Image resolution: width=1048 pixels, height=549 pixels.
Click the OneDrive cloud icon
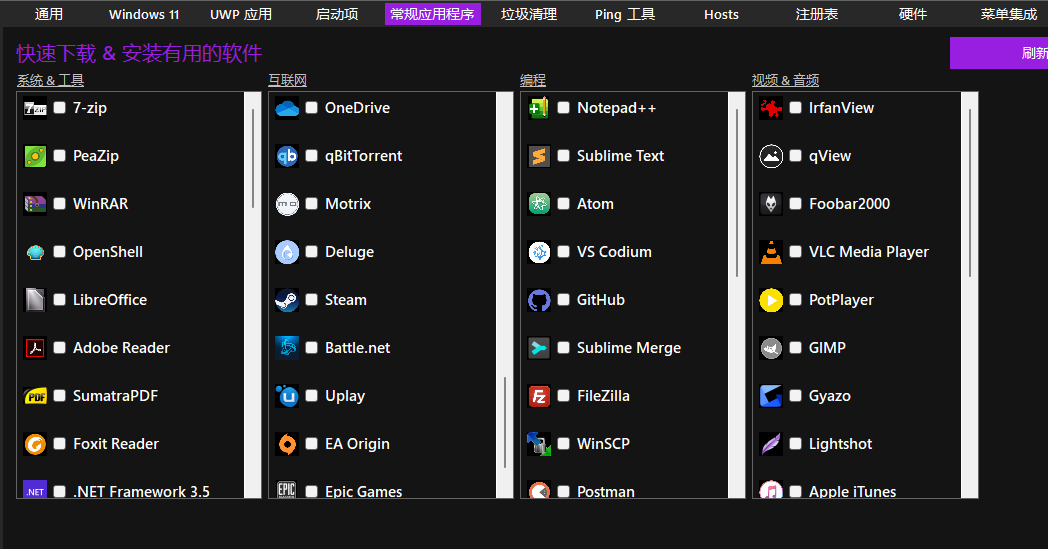point(287,108)
